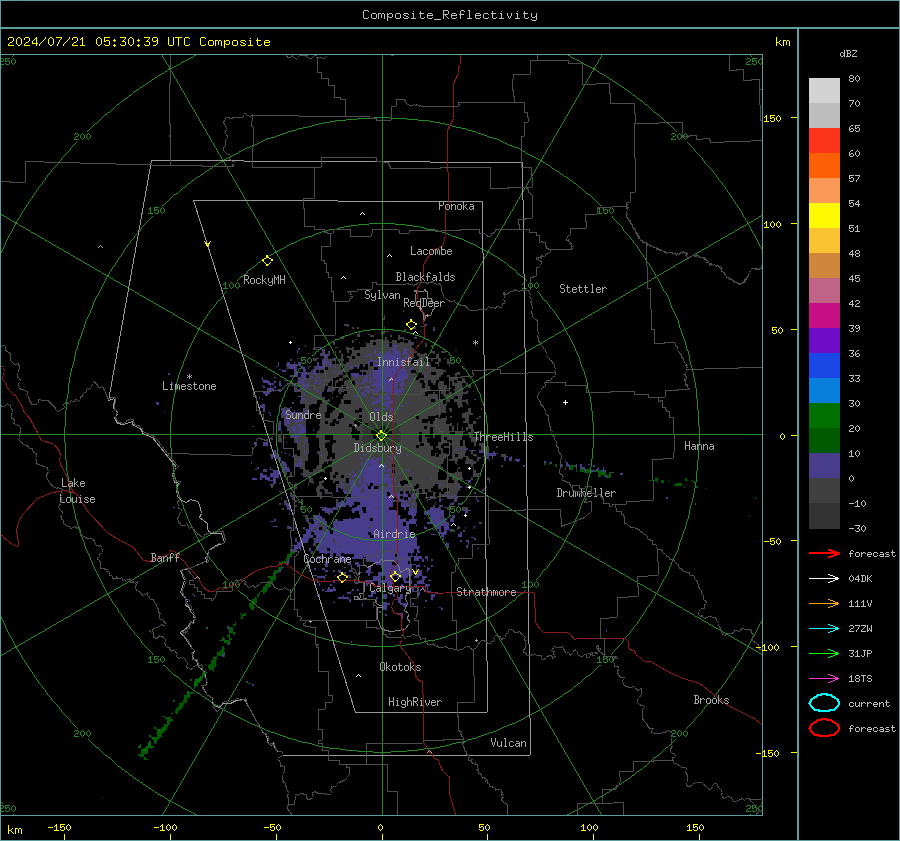Click the Calgary city label

(x=390, y=588)
